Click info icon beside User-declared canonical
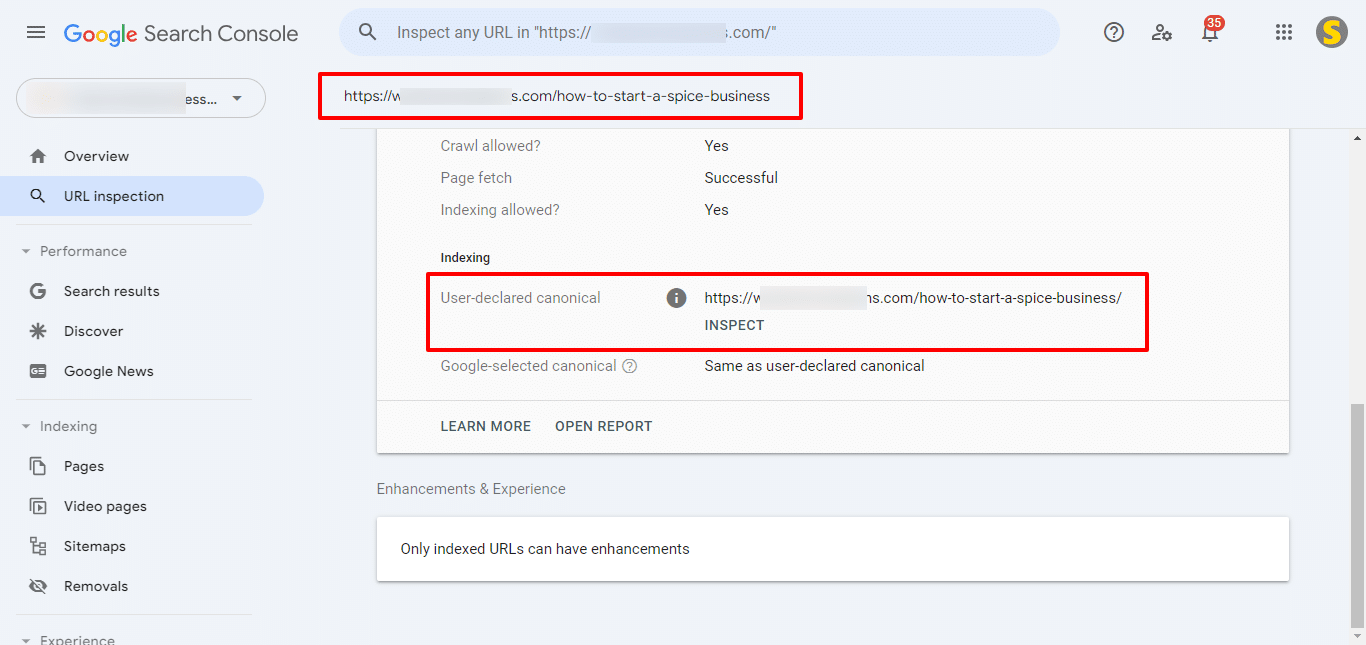 [677, 298]
